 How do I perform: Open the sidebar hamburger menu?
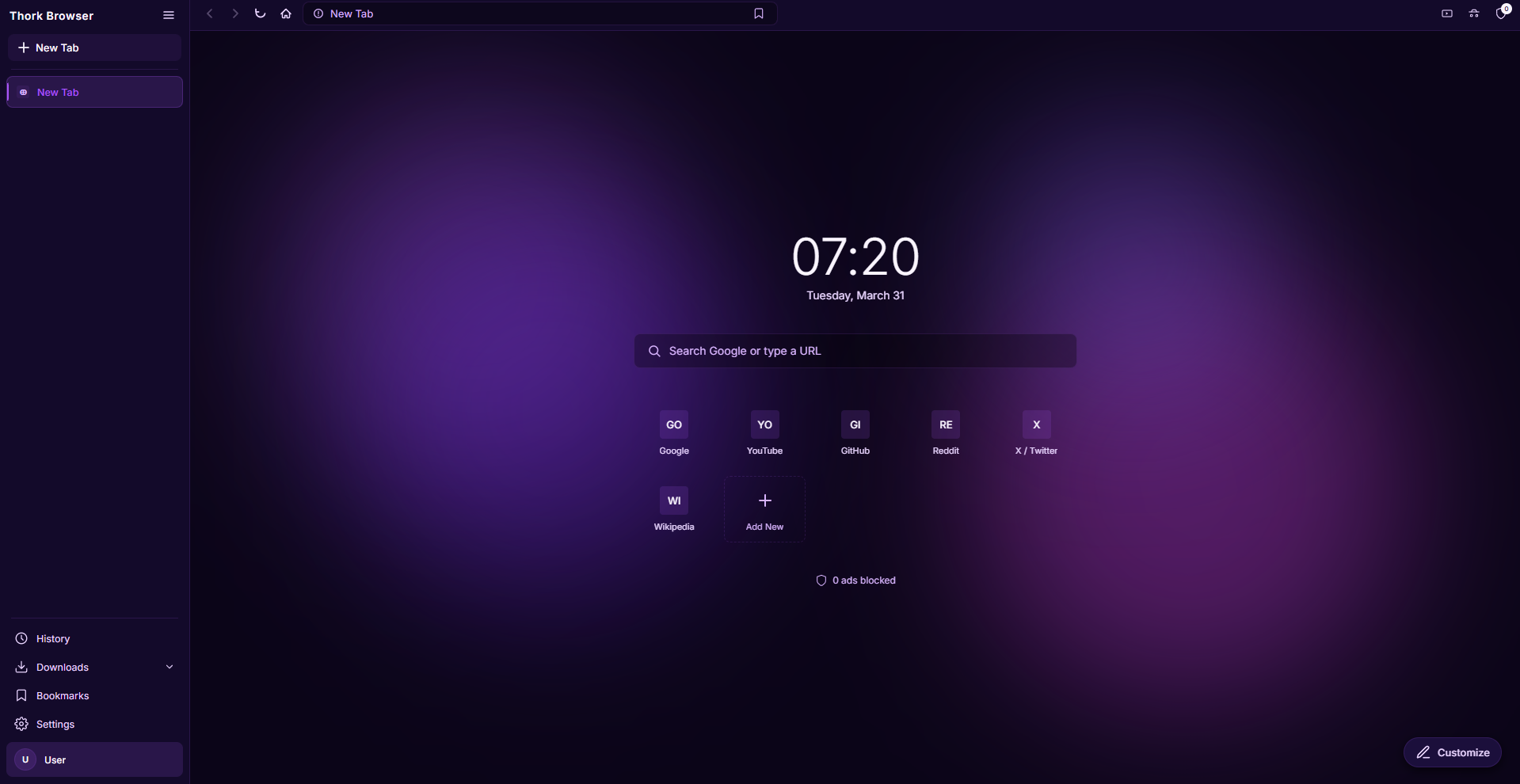click(x=169, y=15)
